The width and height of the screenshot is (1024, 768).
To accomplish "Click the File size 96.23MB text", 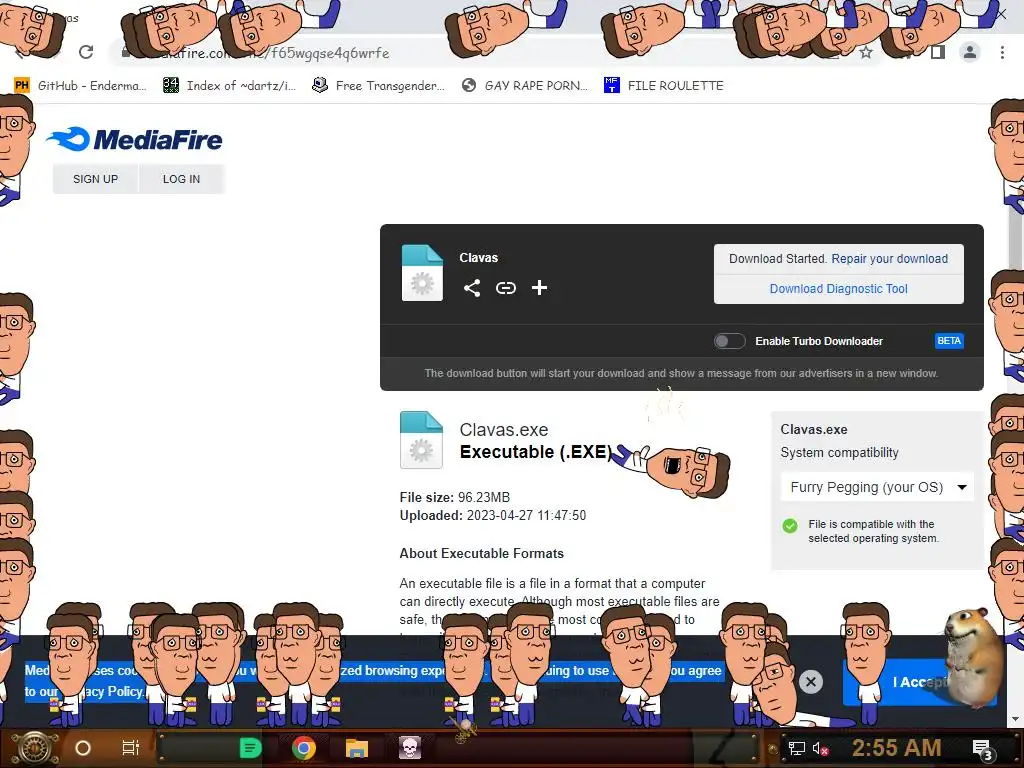I will click(x=455, y=498).
